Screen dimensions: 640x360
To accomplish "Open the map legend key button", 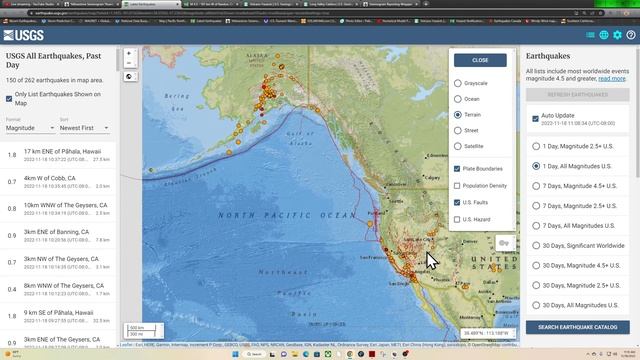I will coord(504,243).
